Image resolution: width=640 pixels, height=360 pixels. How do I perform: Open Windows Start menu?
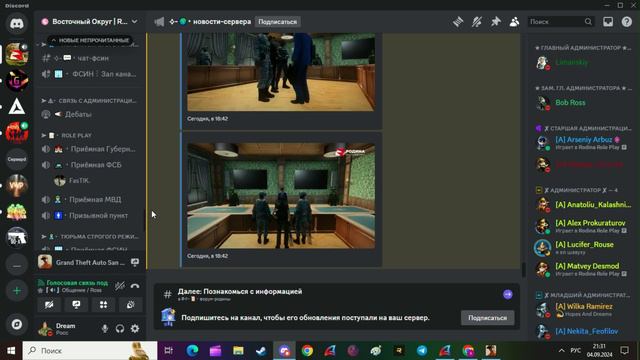click(x=11, y=351)
